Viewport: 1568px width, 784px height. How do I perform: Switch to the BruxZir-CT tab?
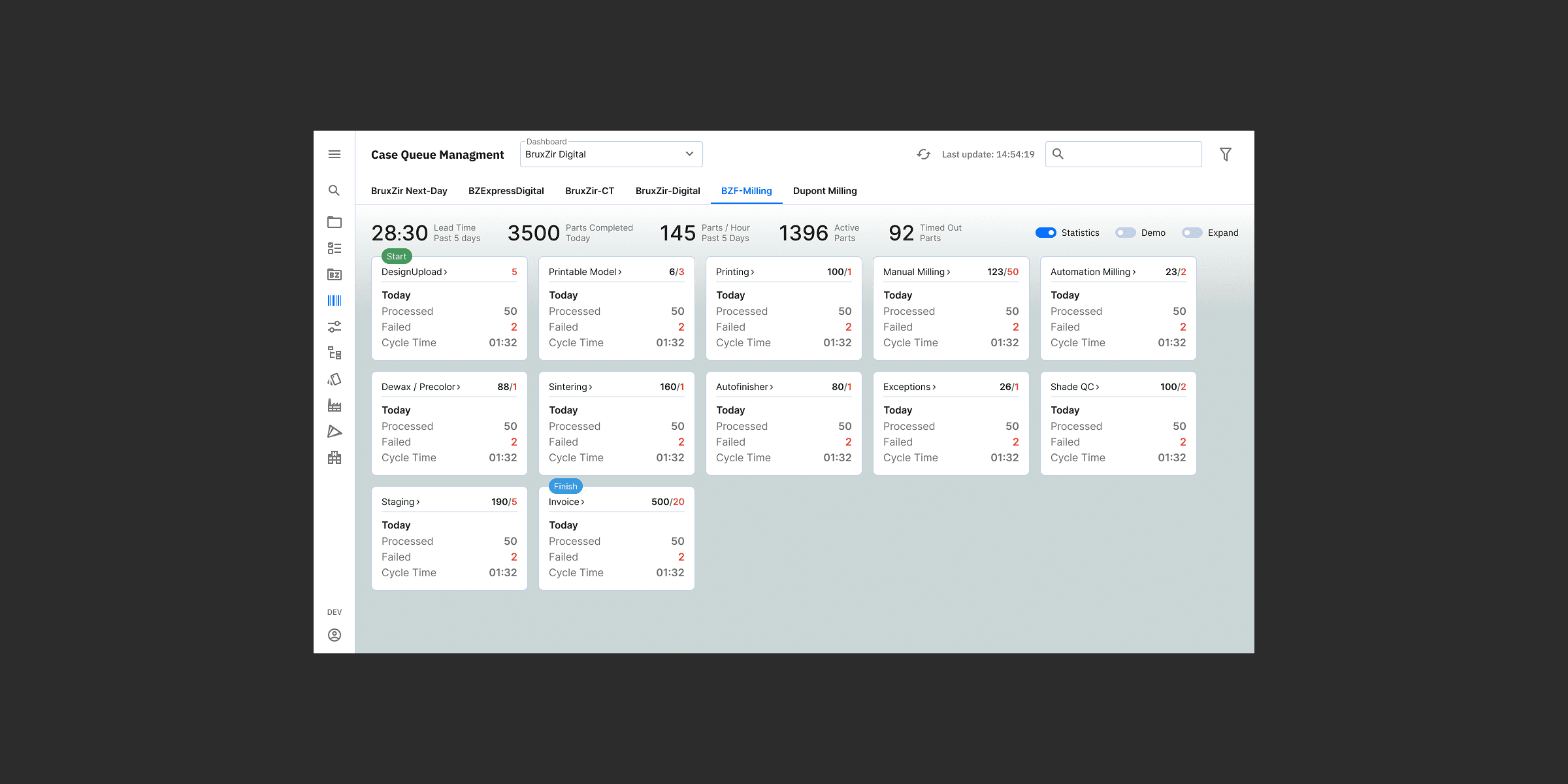point(589,191)
